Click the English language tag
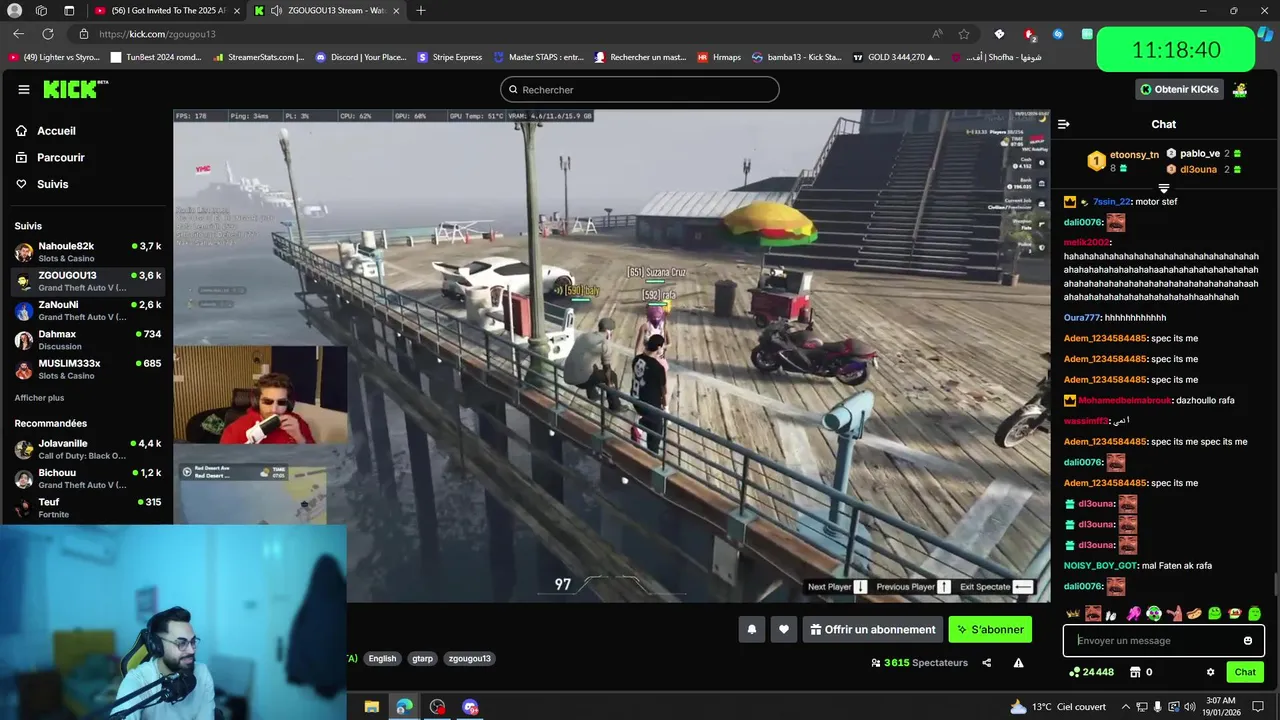The height and width of the screenshot is (720, 1280). click(x=382, y=659)
